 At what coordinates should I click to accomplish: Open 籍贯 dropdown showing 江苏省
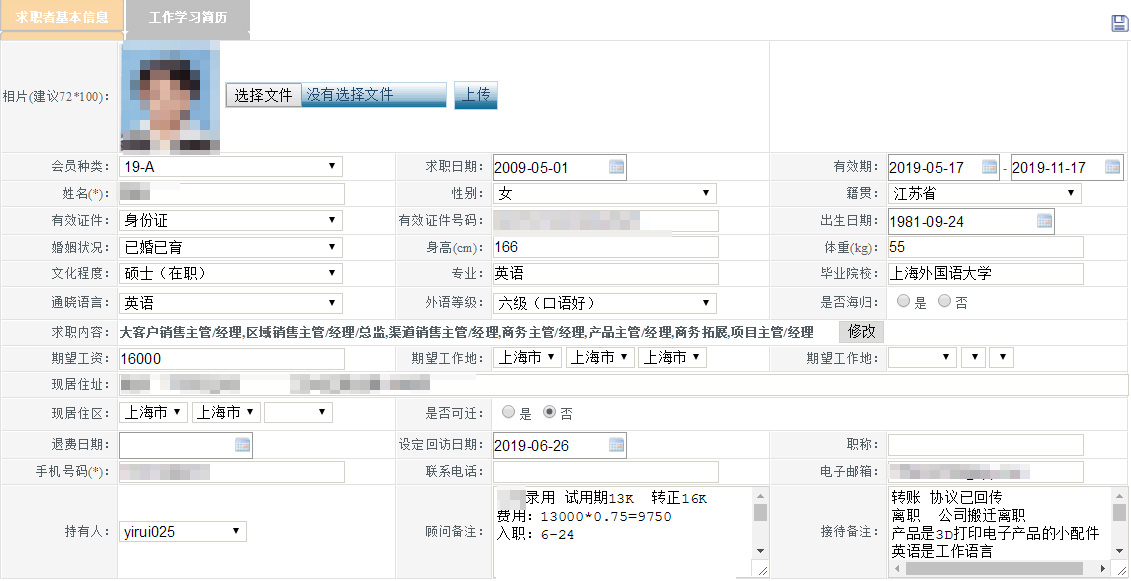click(985, 193)
